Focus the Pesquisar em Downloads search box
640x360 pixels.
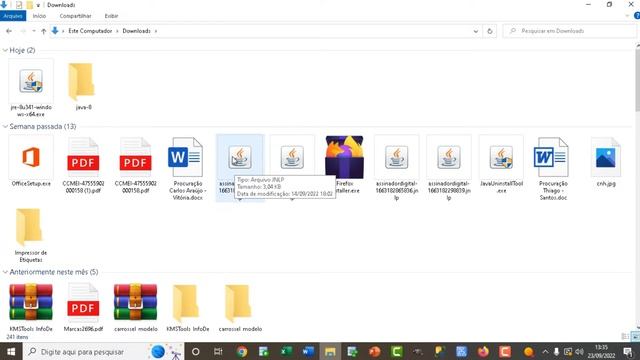[x=571, y=31]
